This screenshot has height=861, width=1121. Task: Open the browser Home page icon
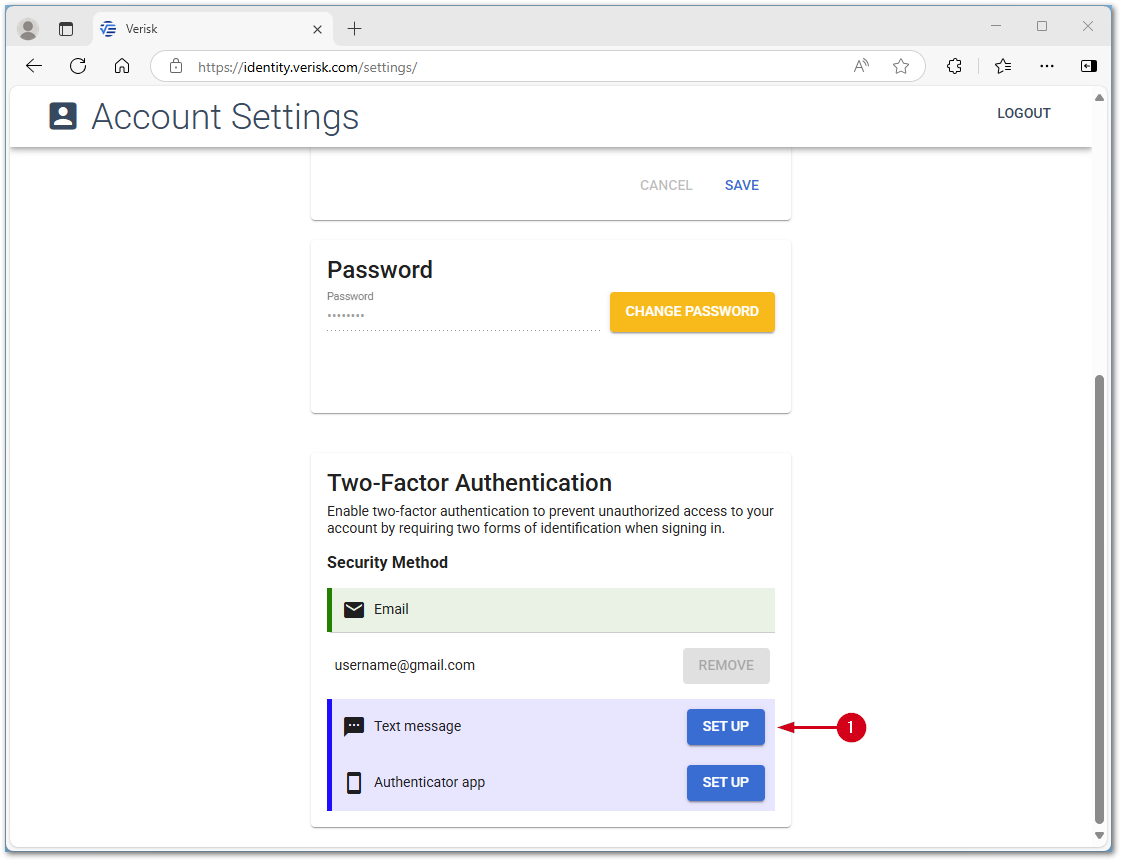click(120, 66)
